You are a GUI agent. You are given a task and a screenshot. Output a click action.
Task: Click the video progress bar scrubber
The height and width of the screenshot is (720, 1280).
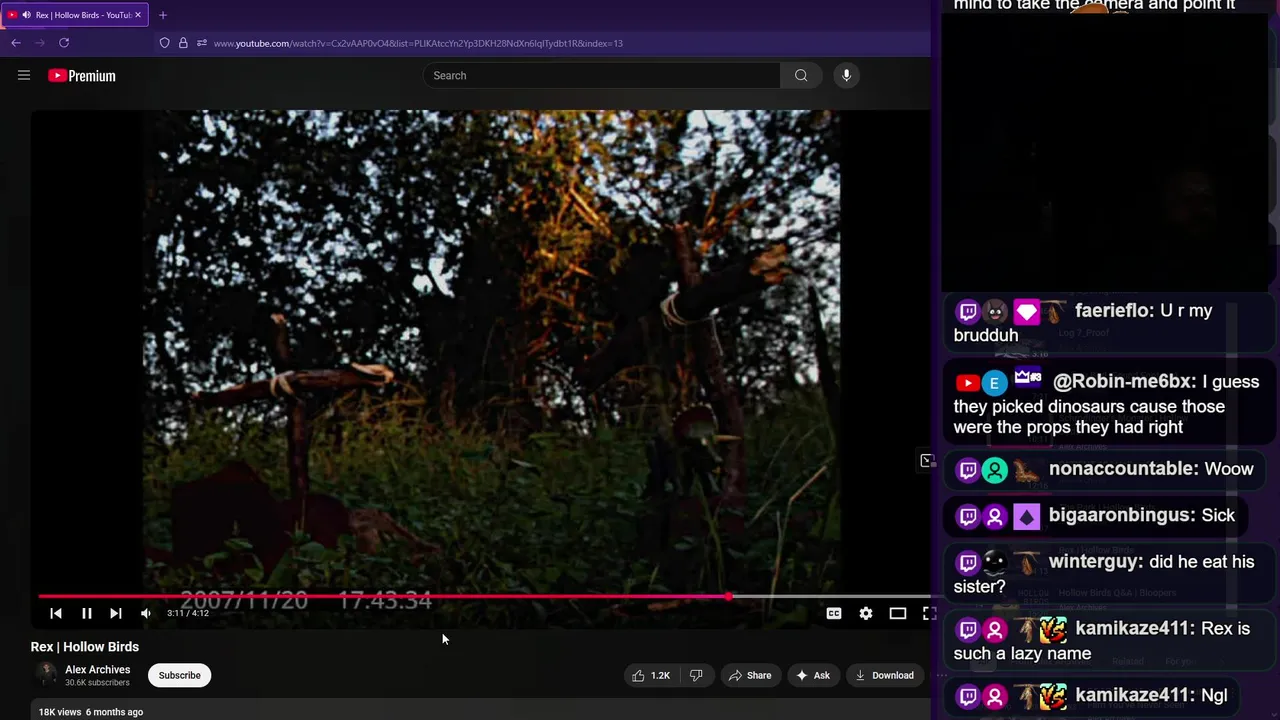click(729, 596)
